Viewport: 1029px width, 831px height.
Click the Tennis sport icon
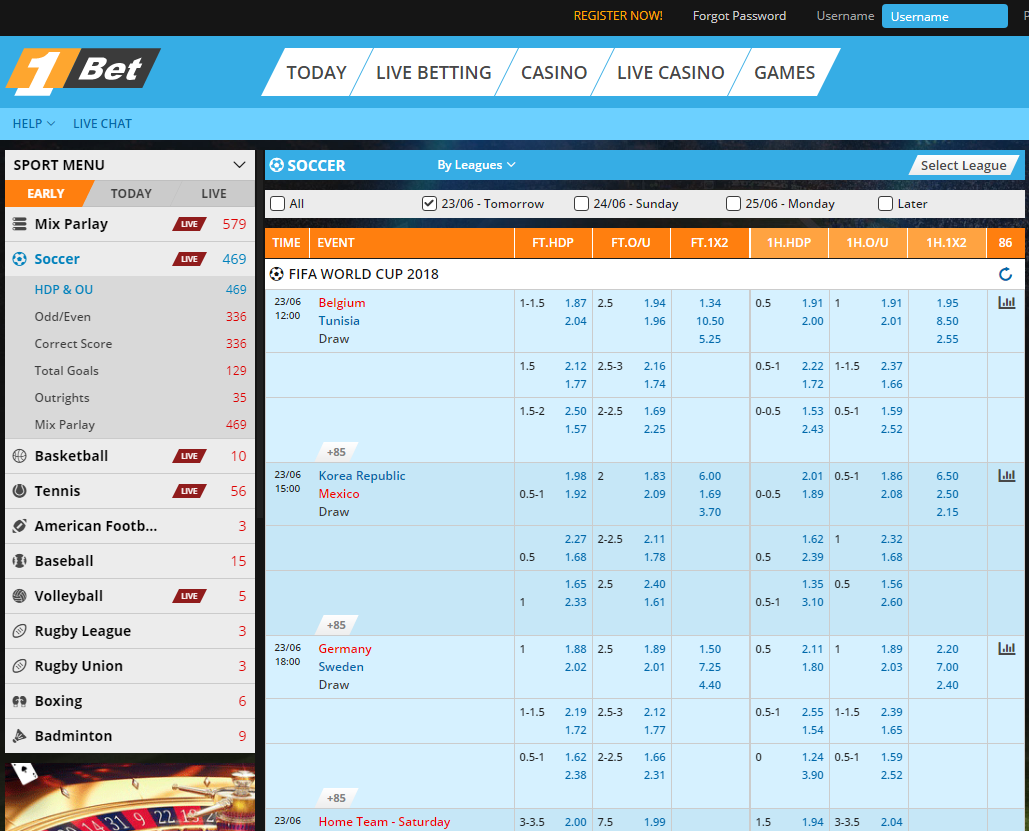point(20,490)
